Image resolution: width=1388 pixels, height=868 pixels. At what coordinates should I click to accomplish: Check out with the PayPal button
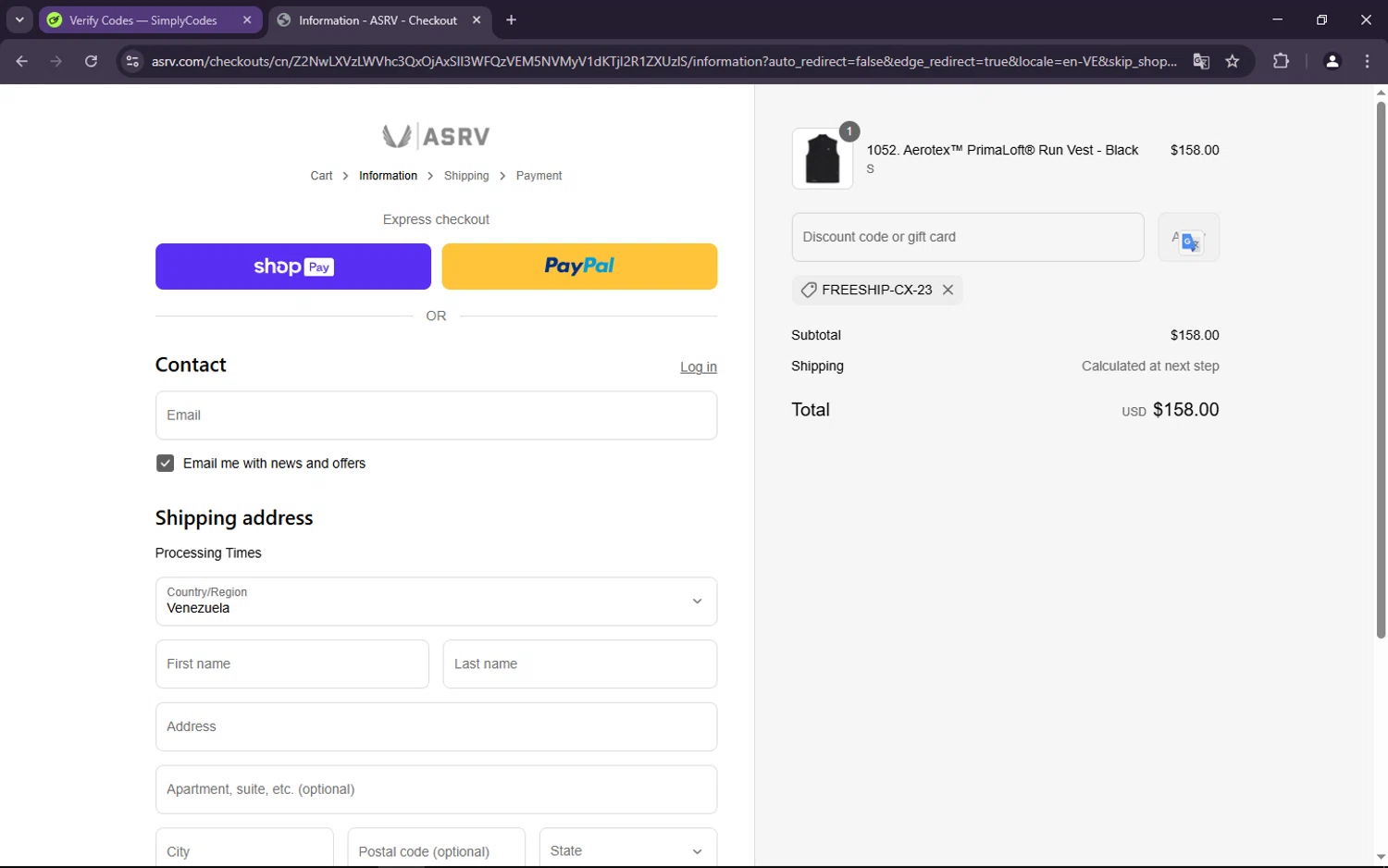pos(579,267)
